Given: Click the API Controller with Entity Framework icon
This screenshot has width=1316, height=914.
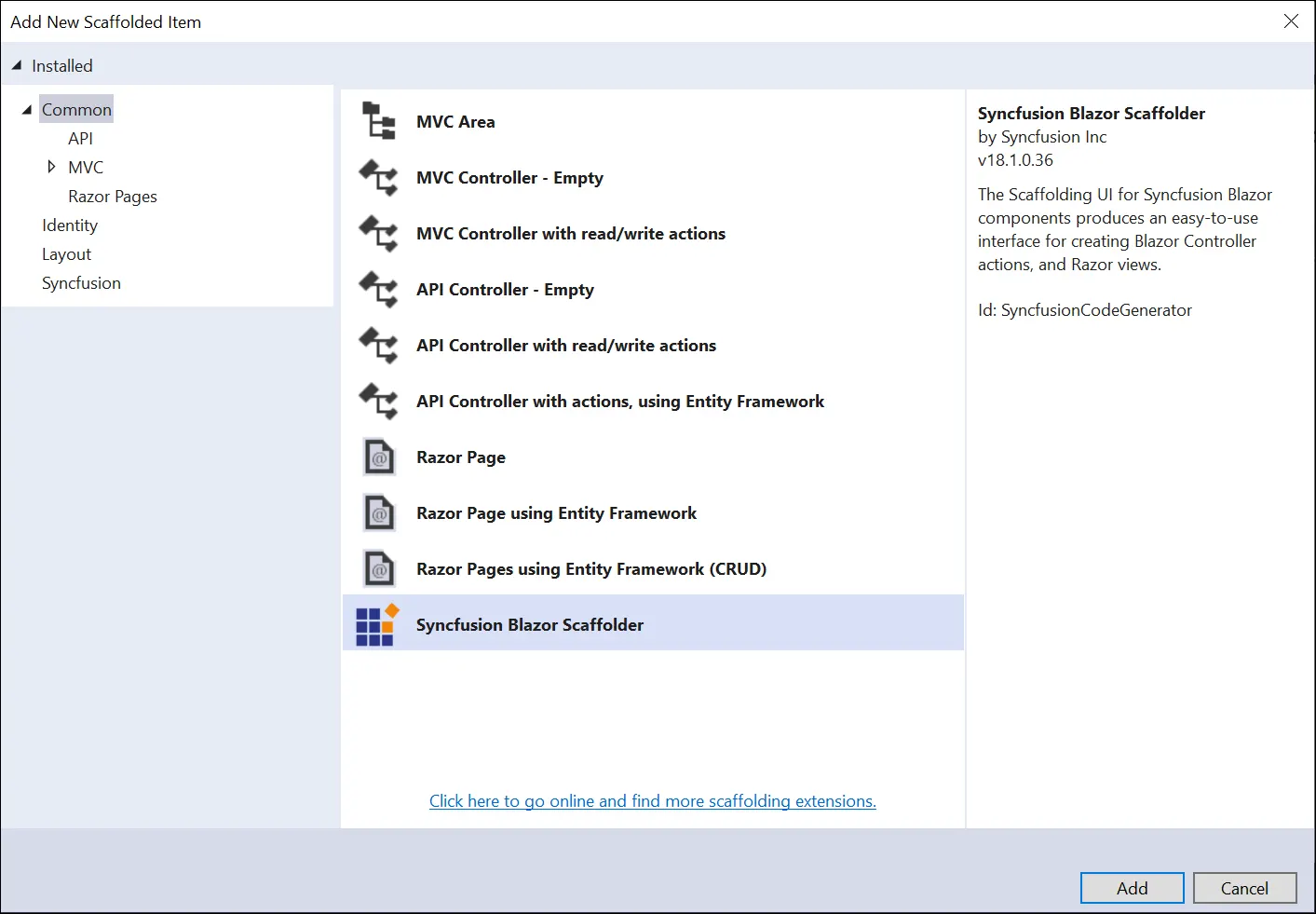Looking at the screenshot, I should point(377,401).
